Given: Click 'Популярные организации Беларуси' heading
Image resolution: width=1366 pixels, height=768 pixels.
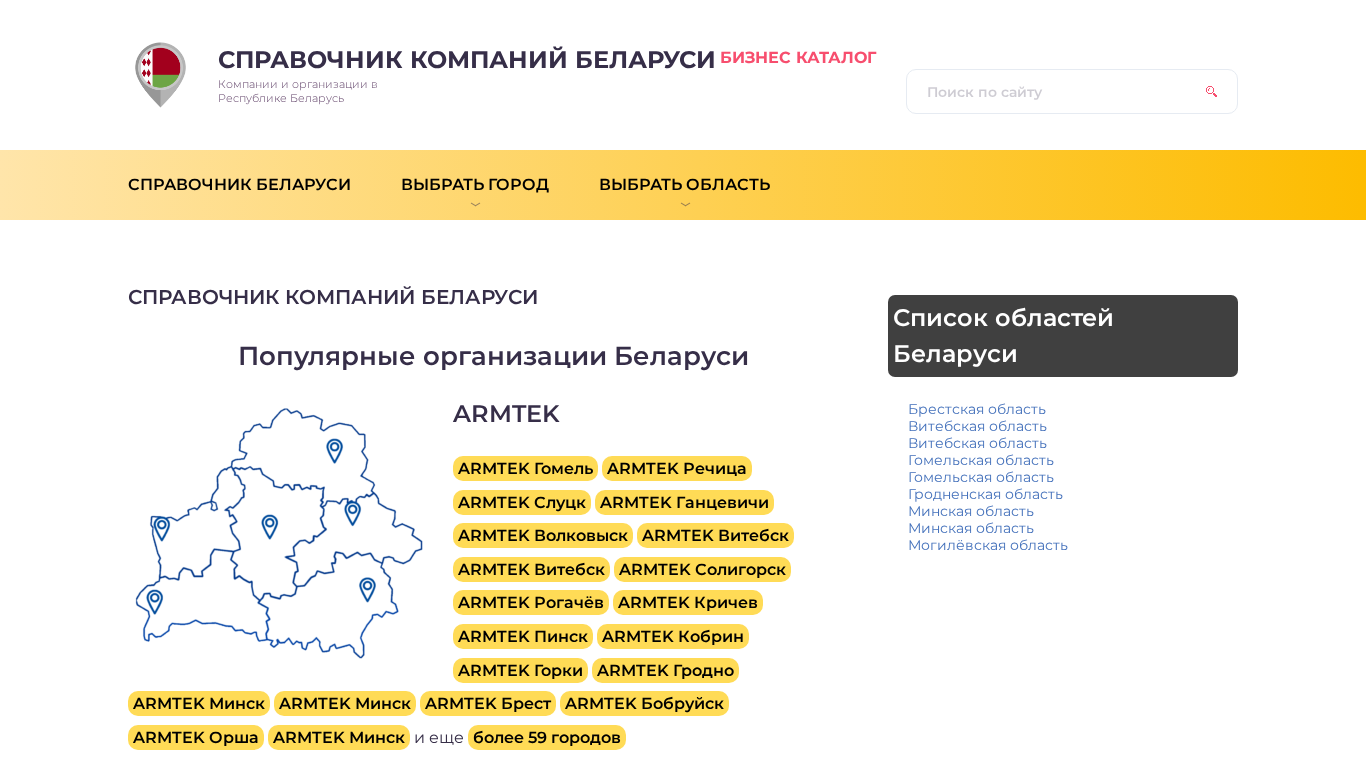Looking at the screenshot, I should (x=493, y=356).
